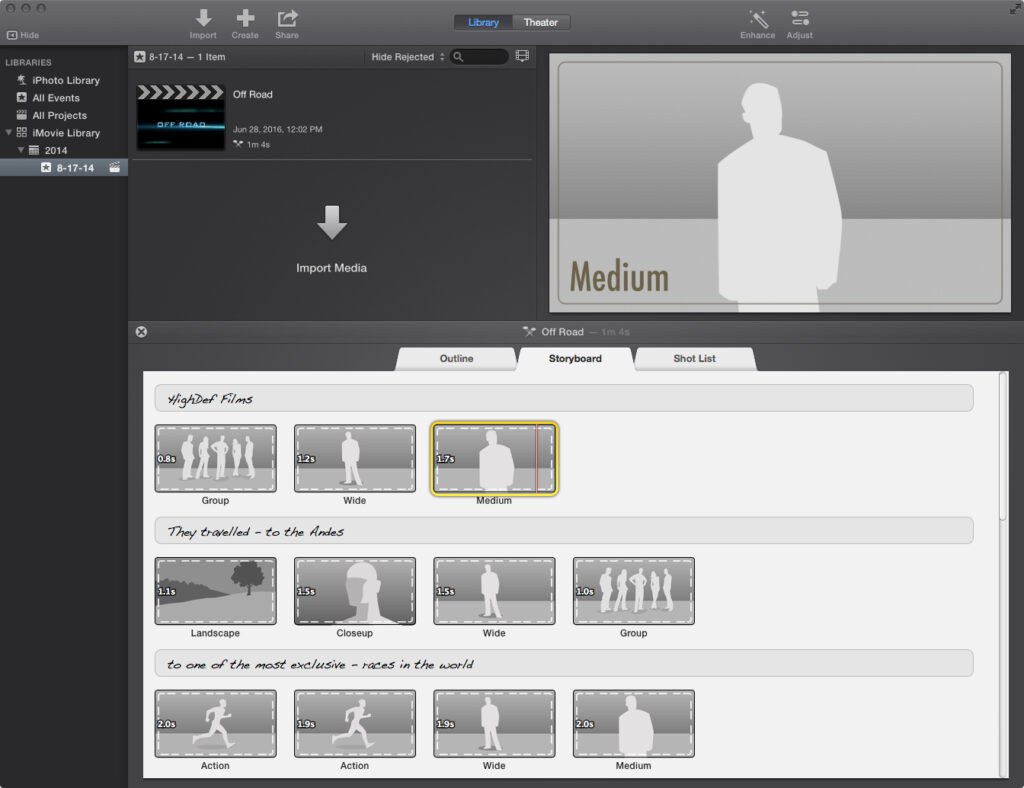This screenshot has height=788, width=1024.
Task: Open the Shot List tab
Action: pyautogui.click(x=694, y=359)
